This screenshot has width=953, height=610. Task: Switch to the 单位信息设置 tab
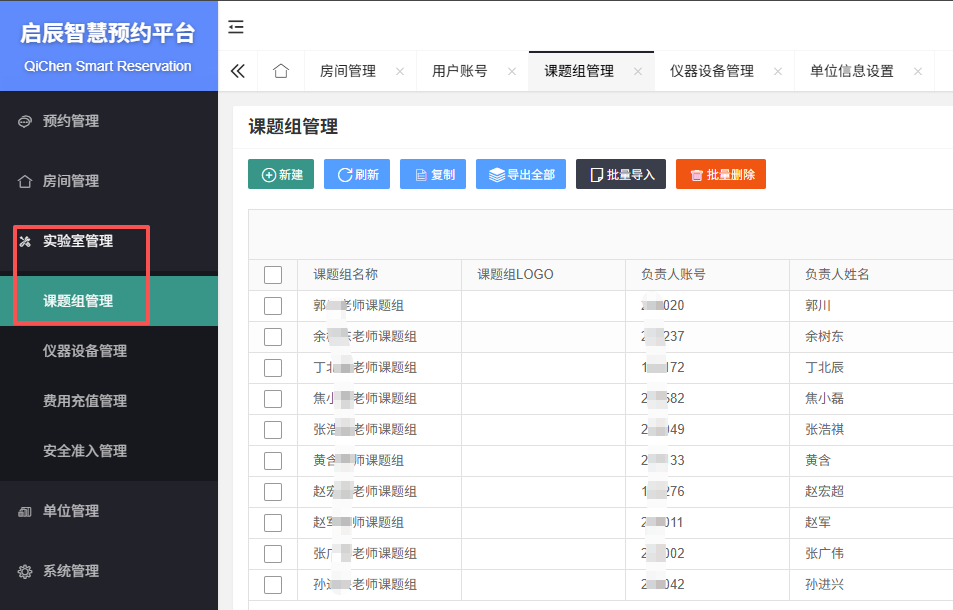coord(851,72)
